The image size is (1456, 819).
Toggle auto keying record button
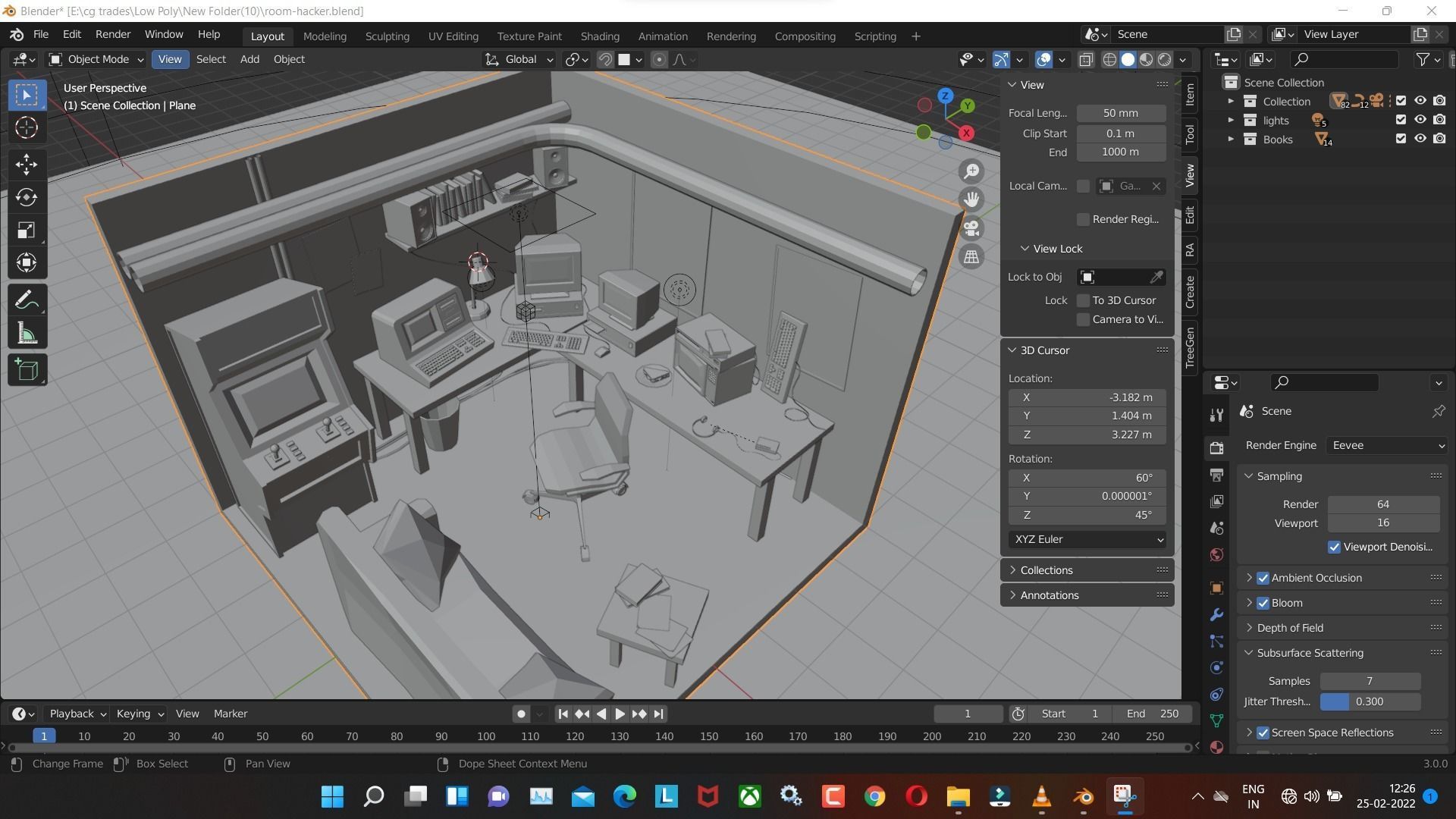point(521,714)
